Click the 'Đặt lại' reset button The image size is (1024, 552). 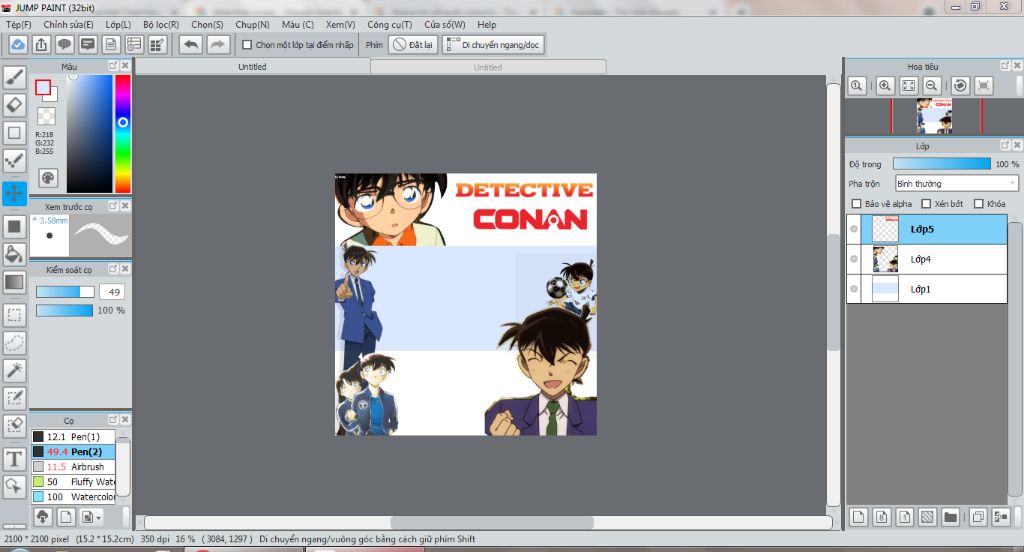tap(413, 44)
